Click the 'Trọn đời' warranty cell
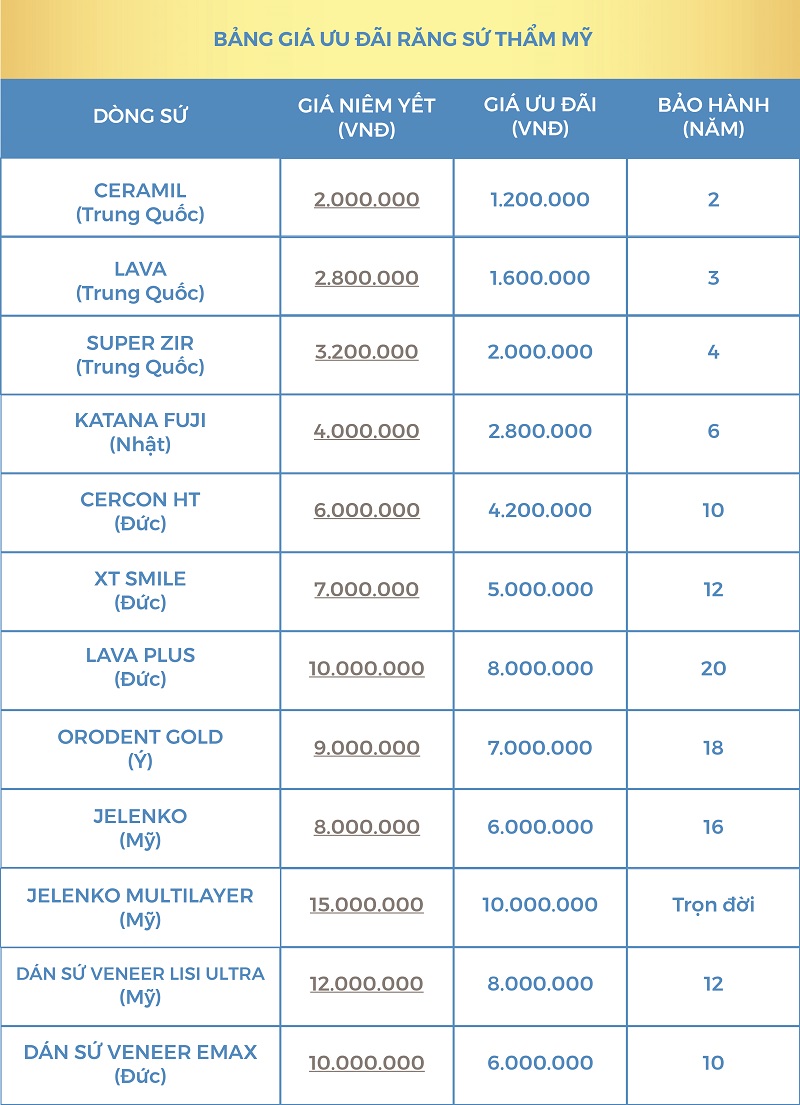 point(713,905)
